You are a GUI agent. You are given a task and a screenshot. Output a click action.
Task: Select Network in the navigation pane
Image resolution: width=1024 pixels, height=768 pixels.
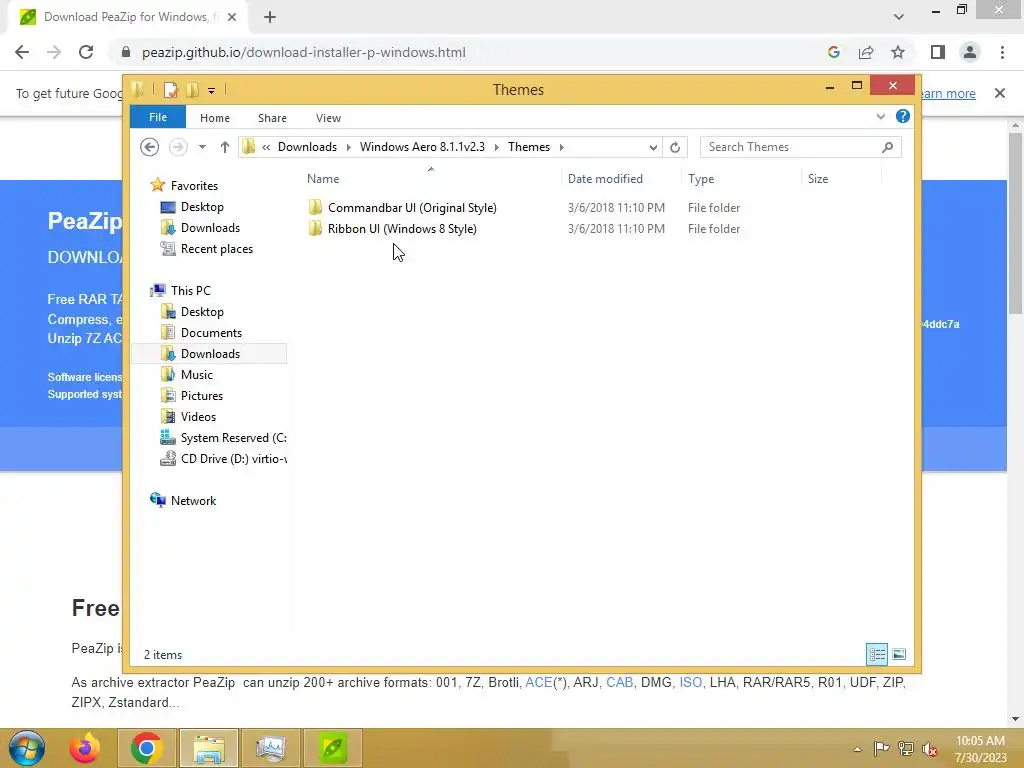pyautogui.click(x=193, y=501)
